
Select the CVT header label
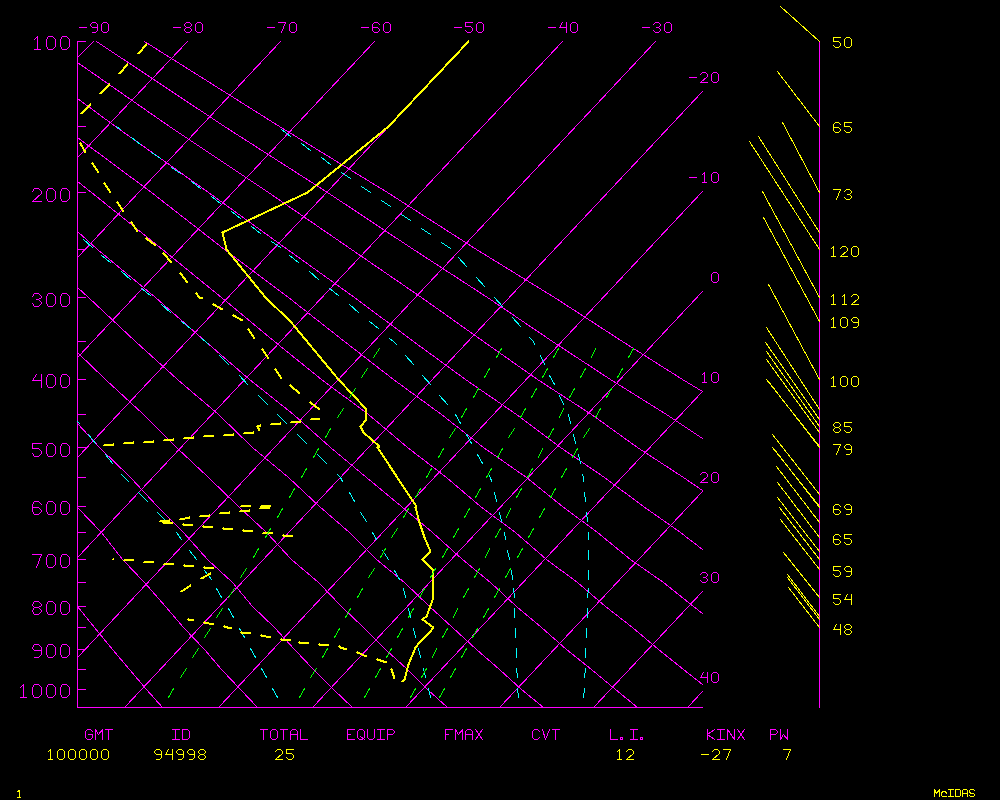pos(546,735)
